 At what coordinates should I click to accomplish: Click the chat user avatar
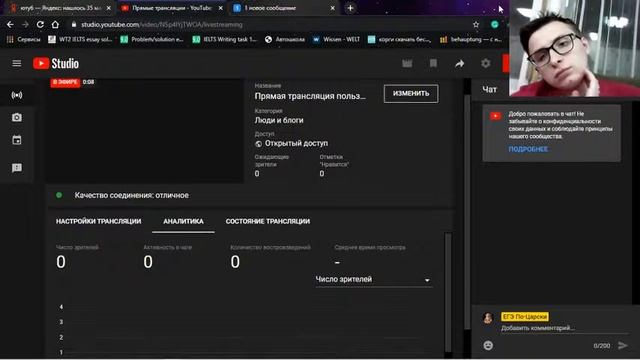(x=488, y=318)
